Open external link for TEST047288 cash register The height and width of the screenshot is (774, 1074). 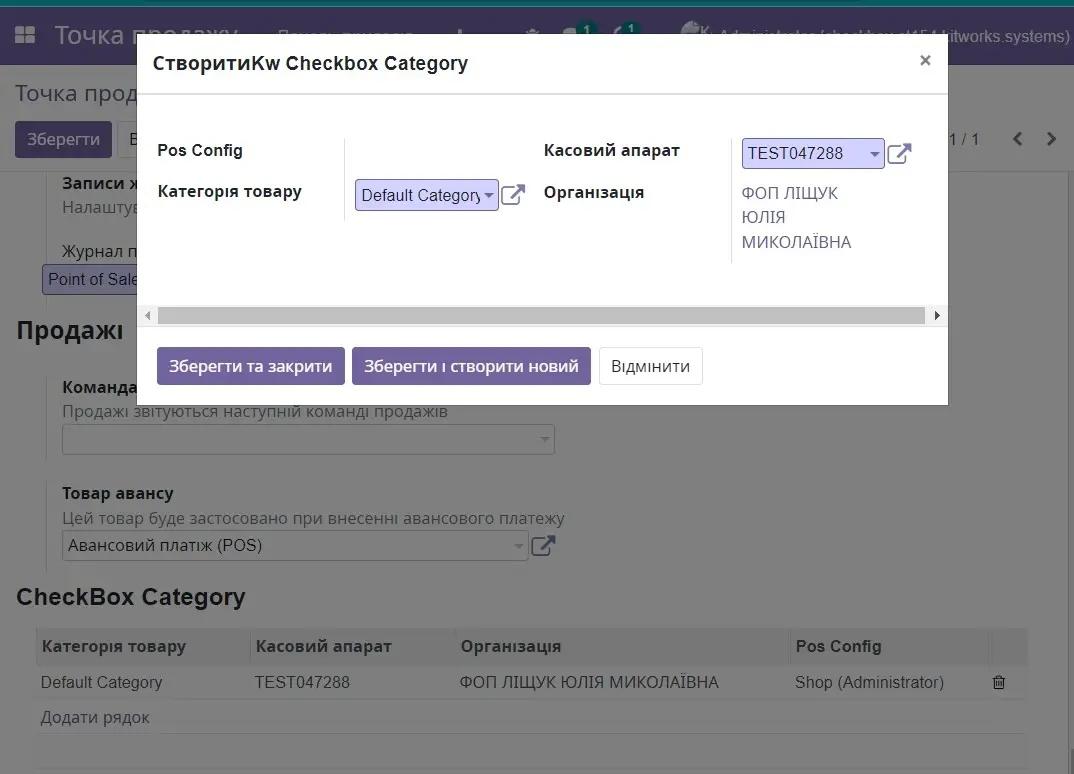[899, 154]
